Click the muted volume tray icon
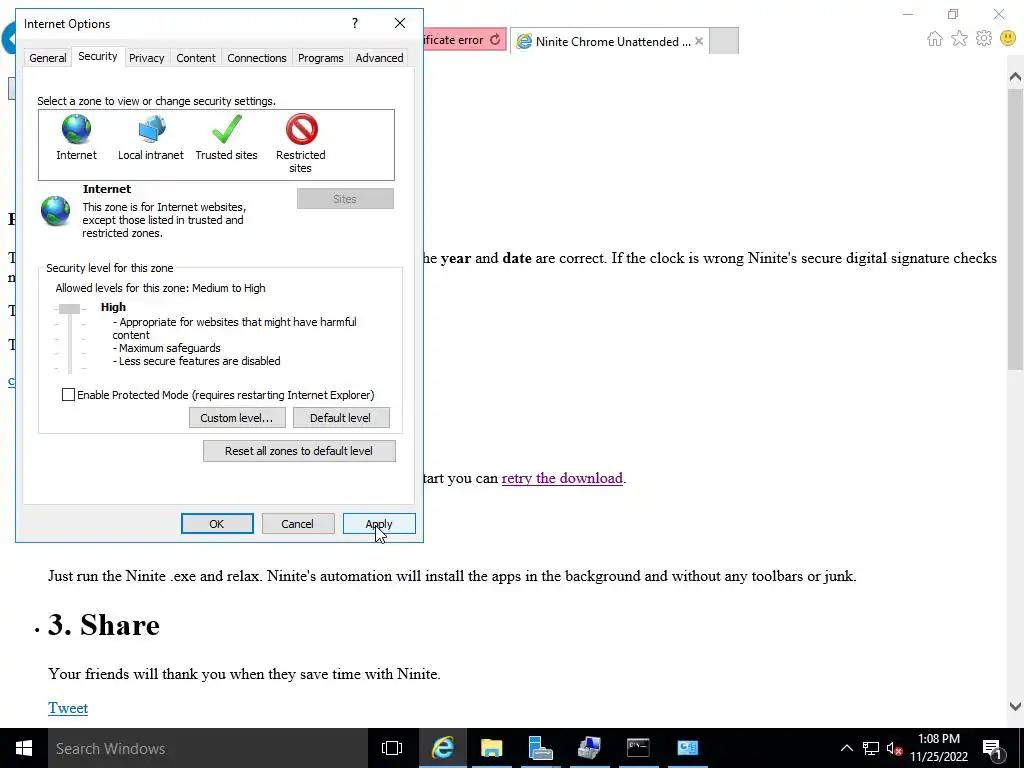Screen dimensions: 1024x768 pyautogui.click(x=894, y=748)
